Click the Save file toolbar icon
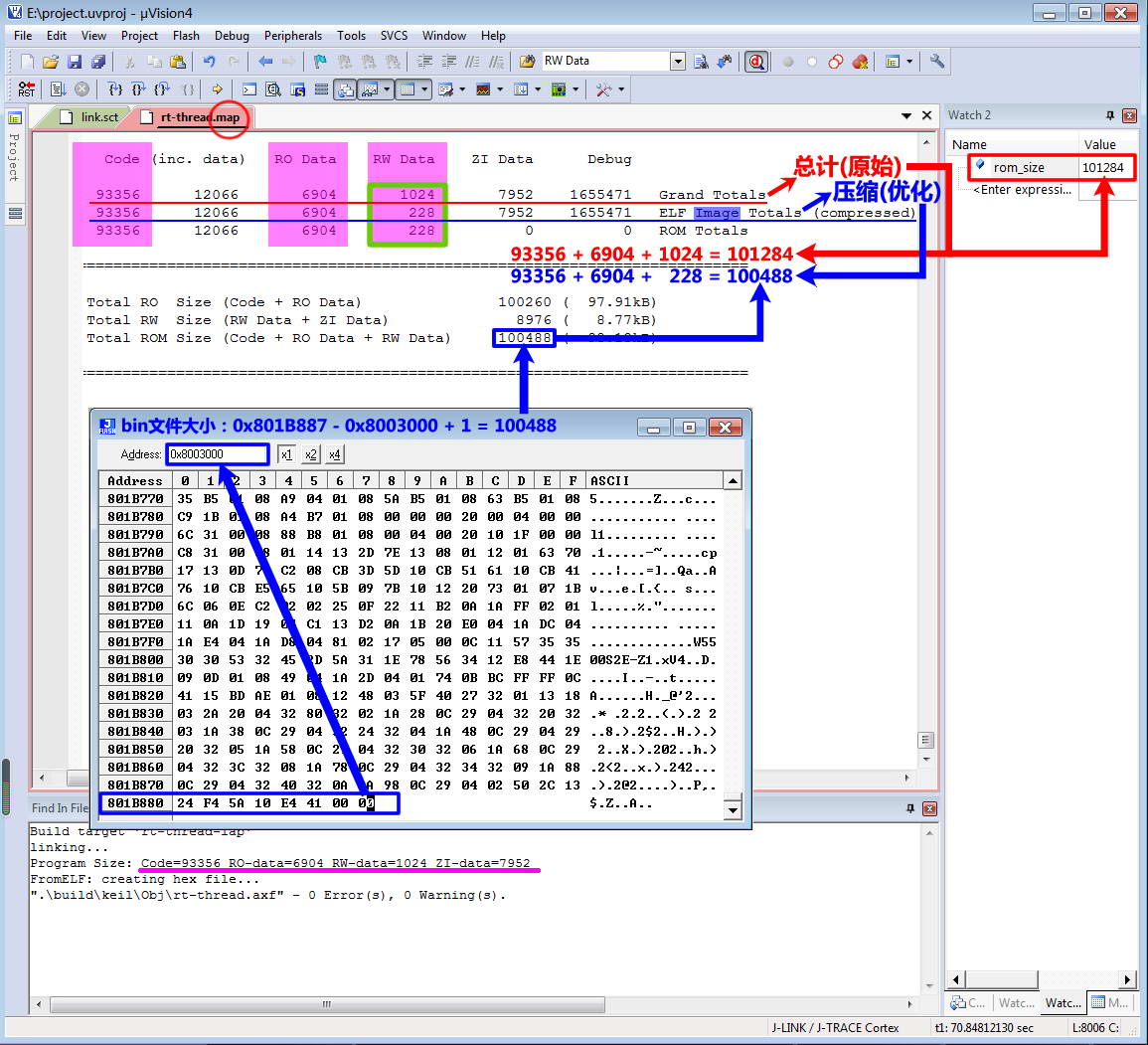The height and width of the screenshot is (1045, 1148). [74, 61]
